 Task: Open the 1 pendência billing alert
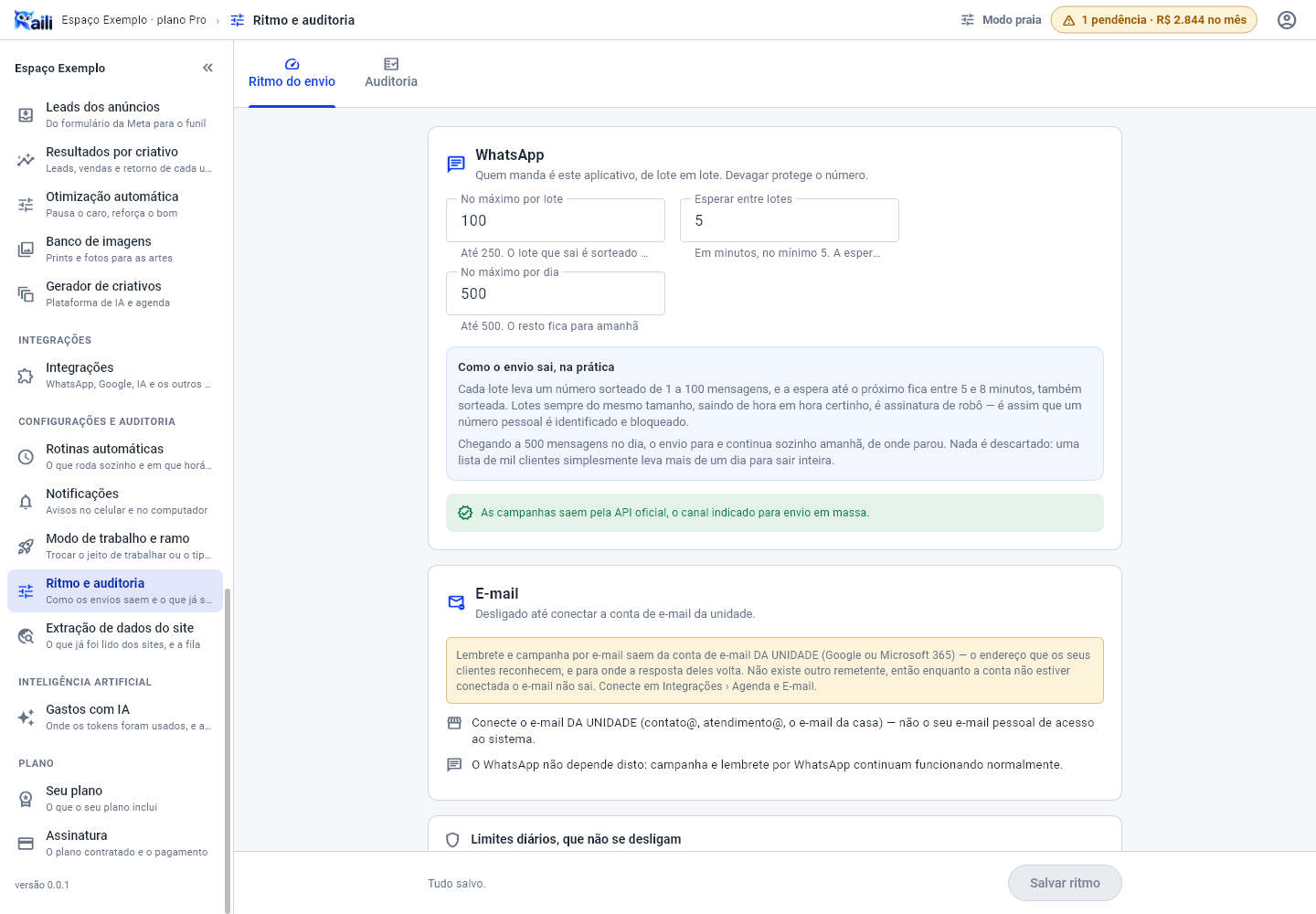coord(1154,20)
